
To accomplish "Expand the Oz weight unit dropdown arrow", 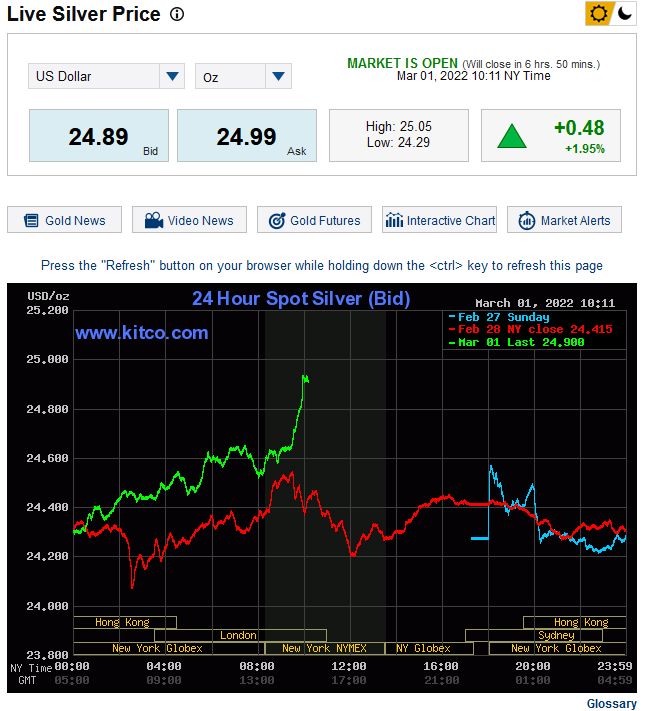I will click(x=278, y=76).
